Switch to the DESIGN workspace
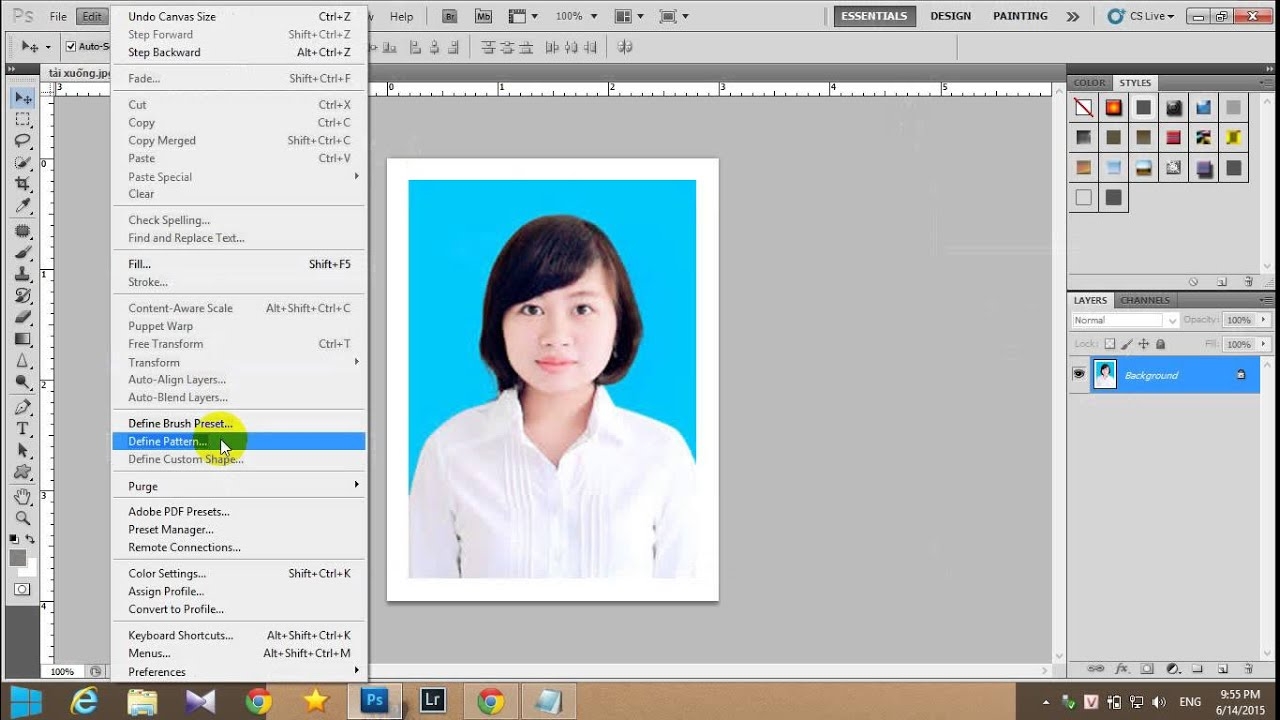 950,16
